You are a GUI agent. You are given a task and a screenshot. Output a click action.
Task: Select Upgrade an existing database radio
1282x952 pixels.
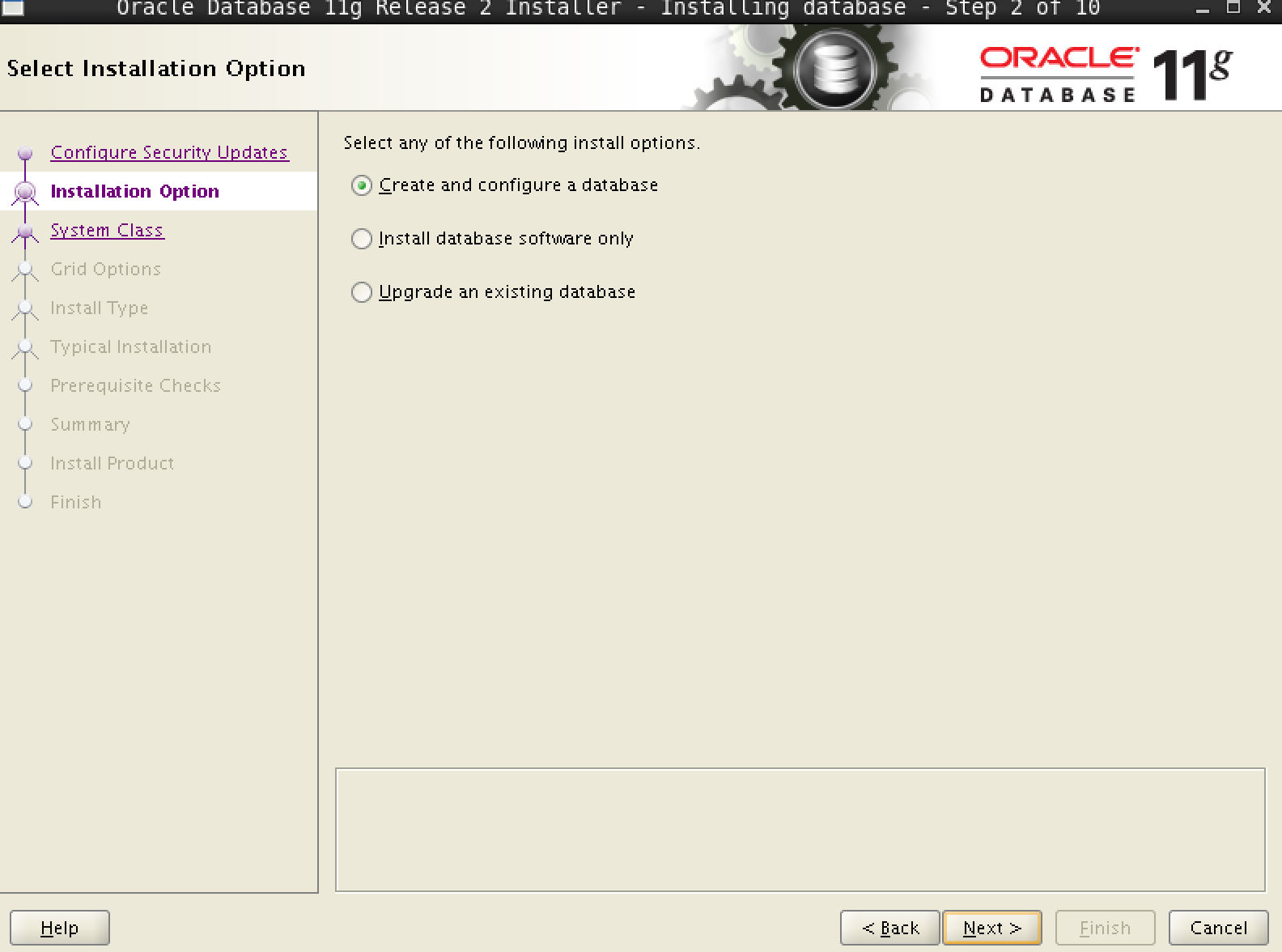coord(362,292)
